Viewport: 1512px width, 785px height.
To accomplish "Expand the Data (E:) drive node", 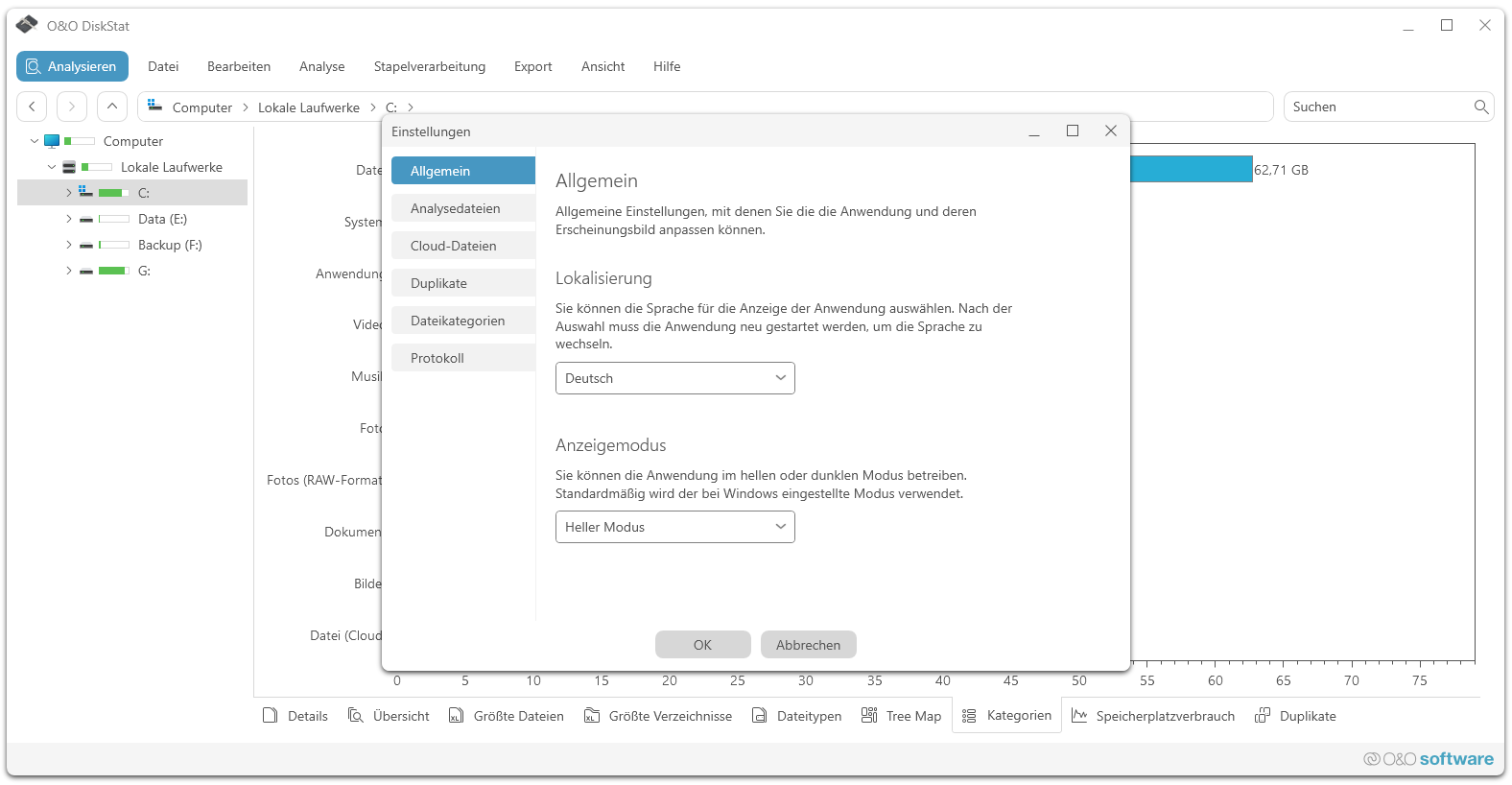I will [x=69, y=219].
